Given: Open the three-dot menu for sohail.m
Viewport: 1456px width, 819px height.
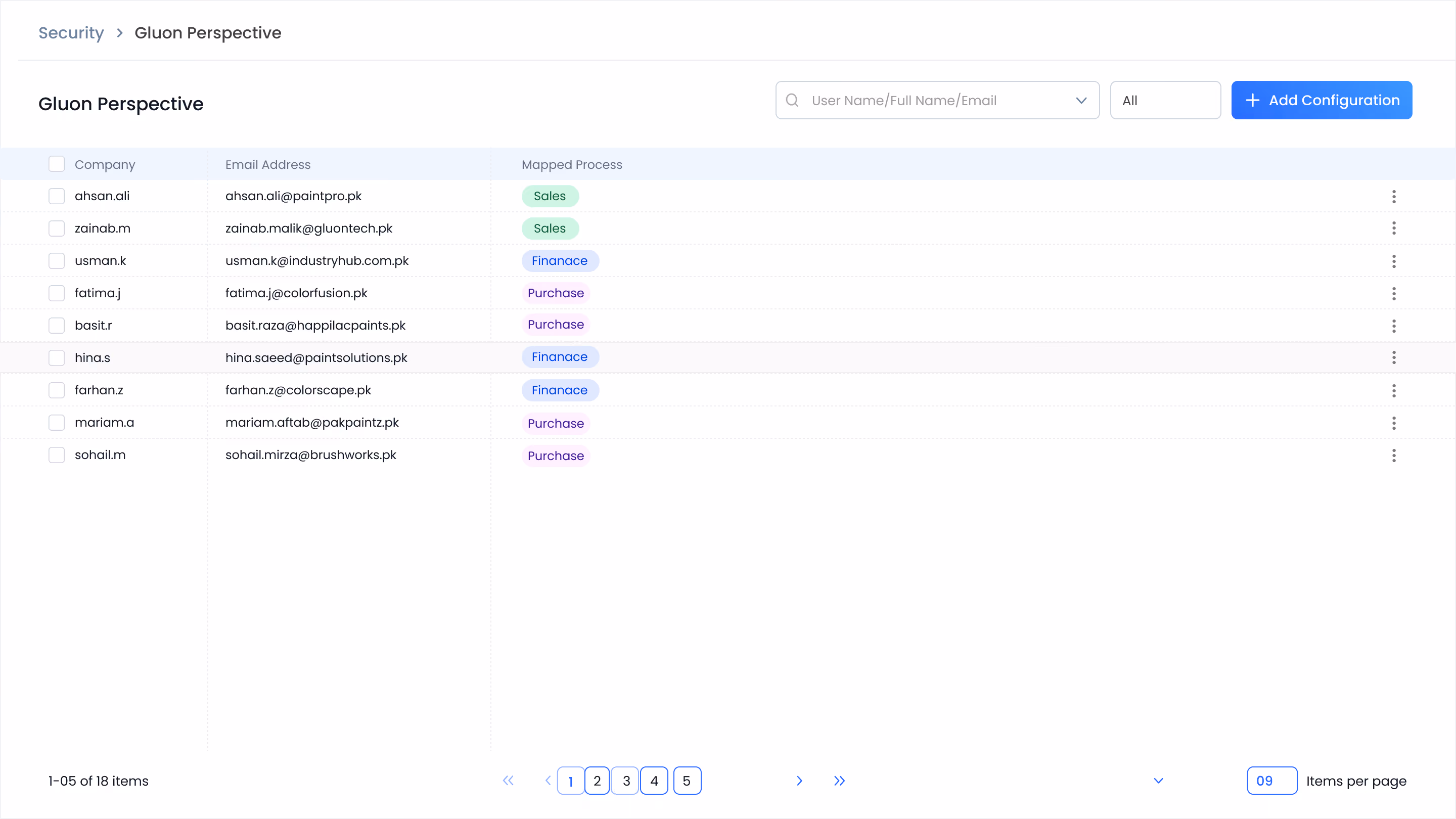Looking at the screenshot, I should point(1394,455).
